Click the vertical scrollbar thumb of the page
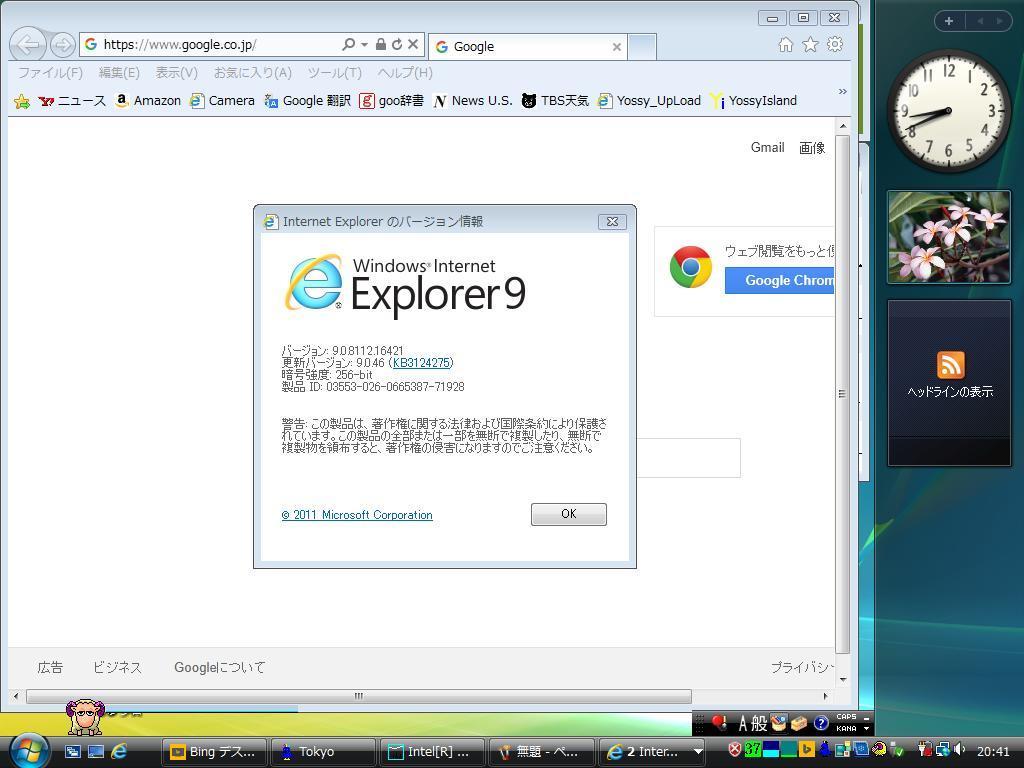Screen dimensions: 1024x768 pos(842,394)
